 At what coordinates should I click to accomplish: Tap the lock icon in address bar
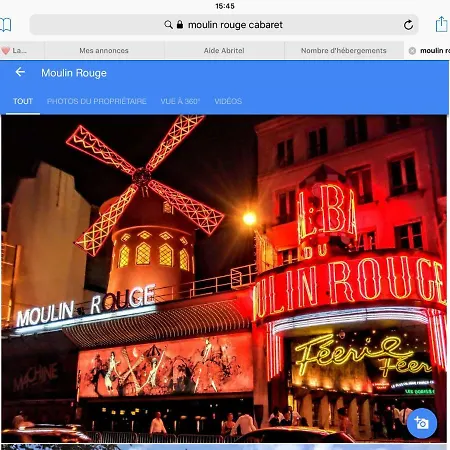pos(180,24)
